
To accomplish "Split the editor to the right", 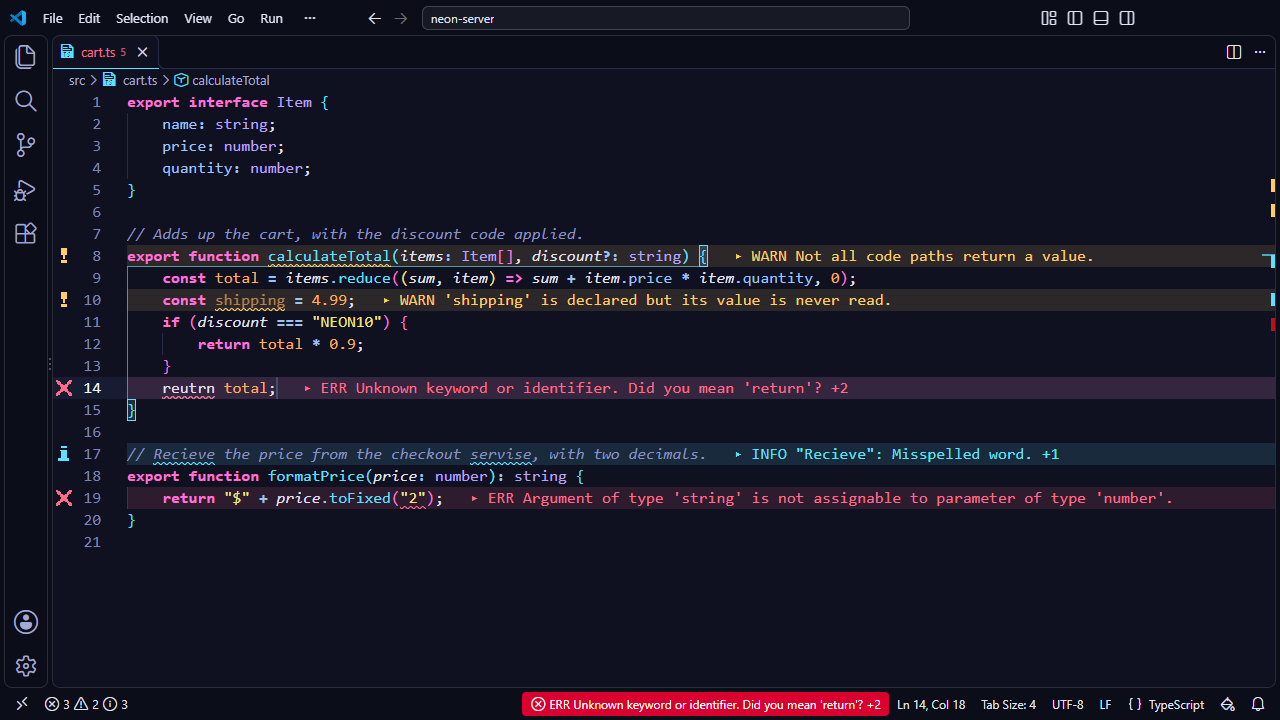I will (x=1234, y=52).
